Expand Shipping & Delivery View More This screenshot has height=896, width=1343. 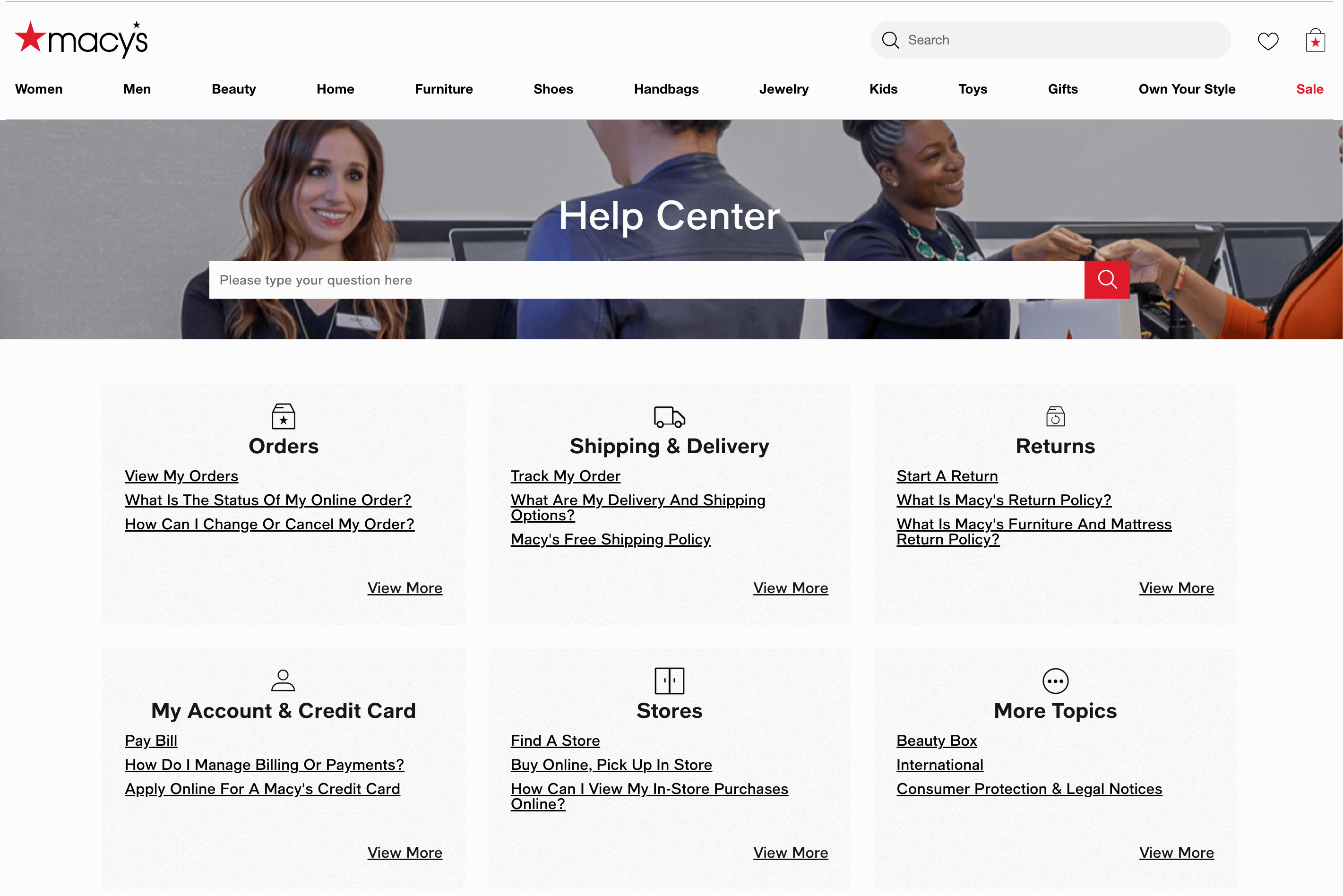[791, 588]
